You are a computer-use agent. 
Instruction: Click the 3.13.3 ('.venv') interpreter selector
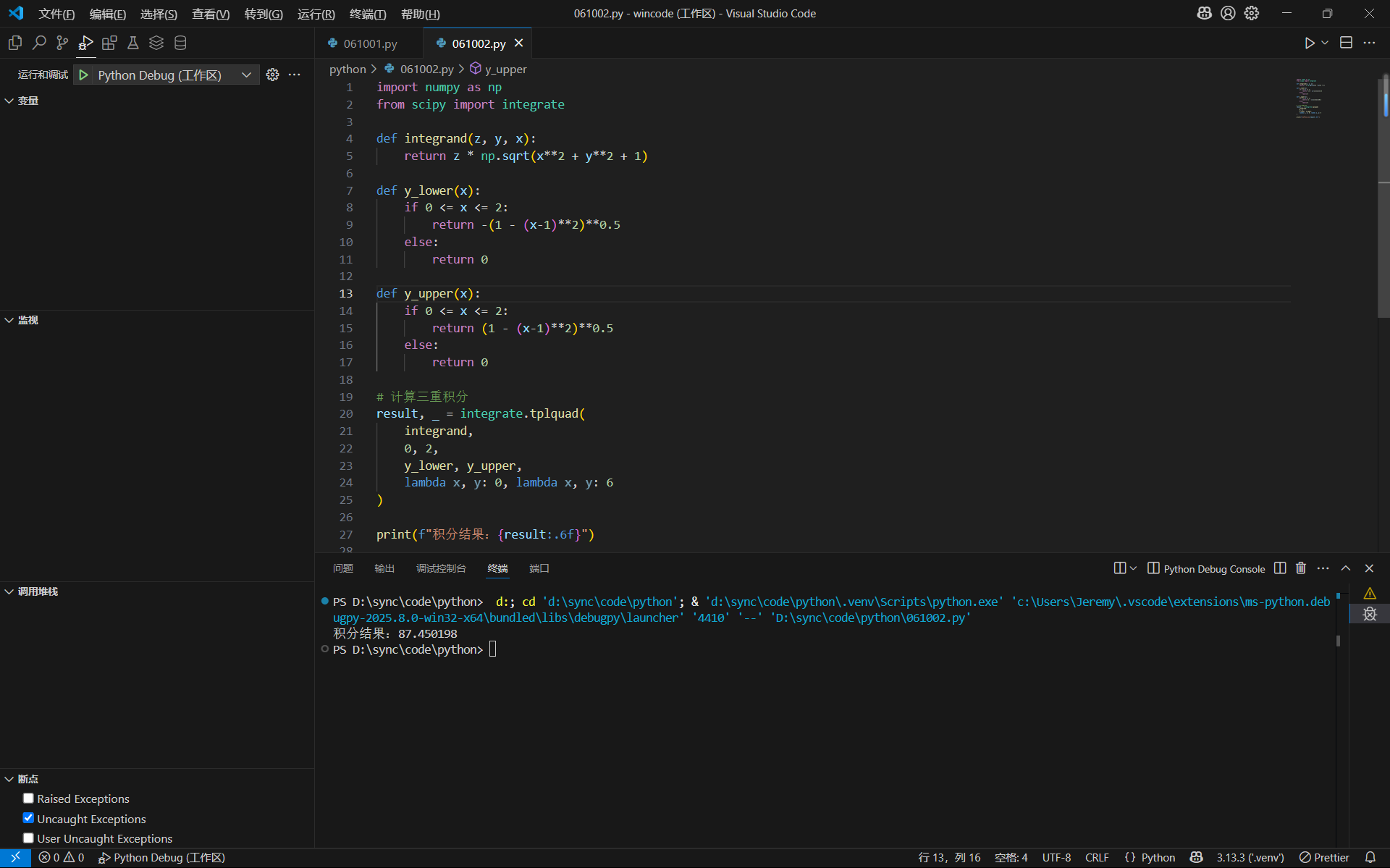pyautogui.click(x=1250, y=857)
